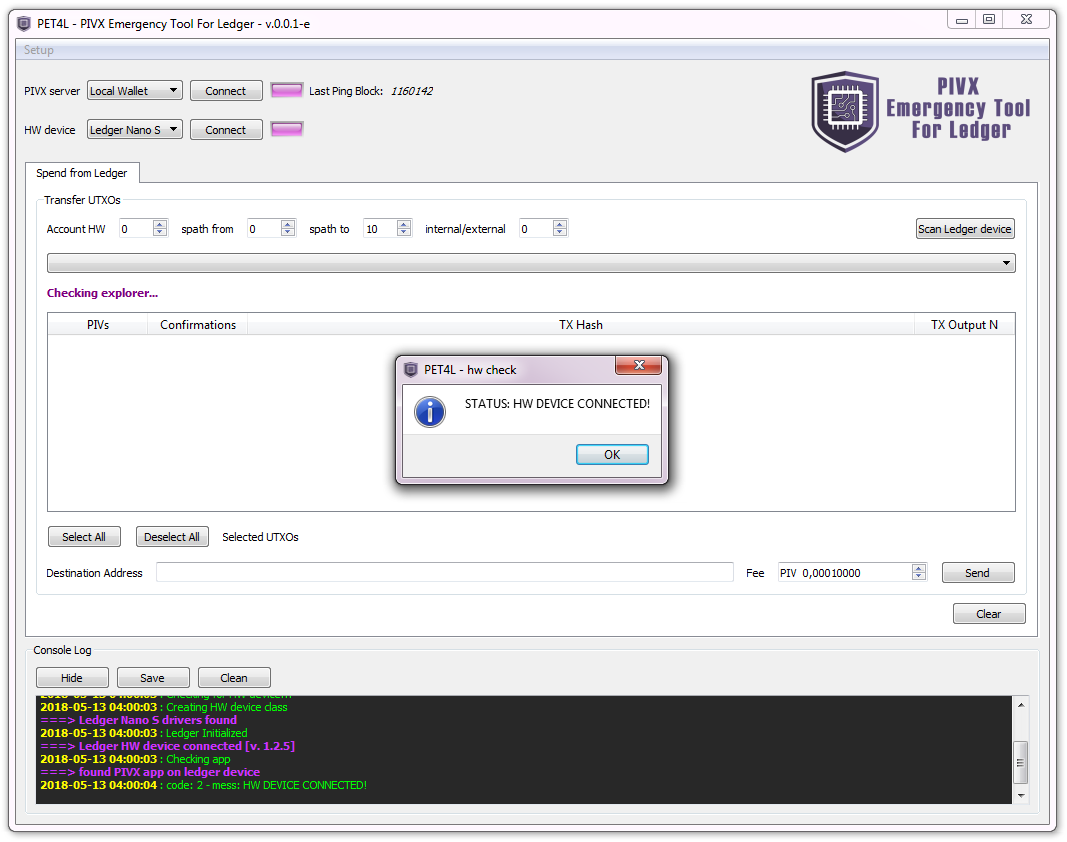The height and width of the screenshot is (842, 1067).
Task: Click the Last Ping Block value 1160142
Action: pos(411,91)
